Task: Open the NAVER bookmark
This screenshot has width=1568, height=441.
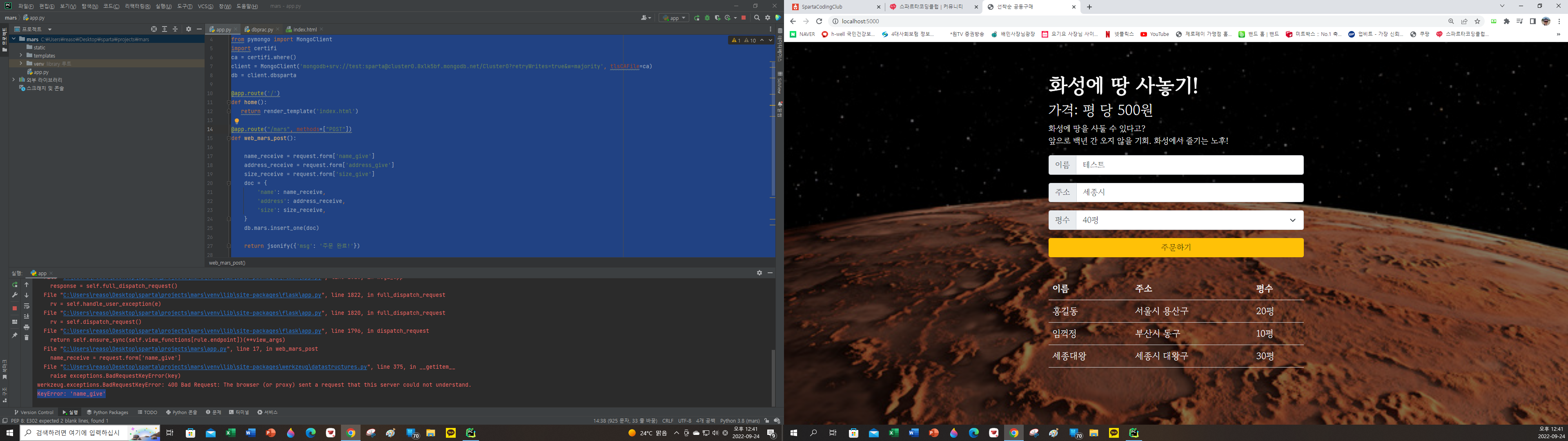Action: pos(802,34)
